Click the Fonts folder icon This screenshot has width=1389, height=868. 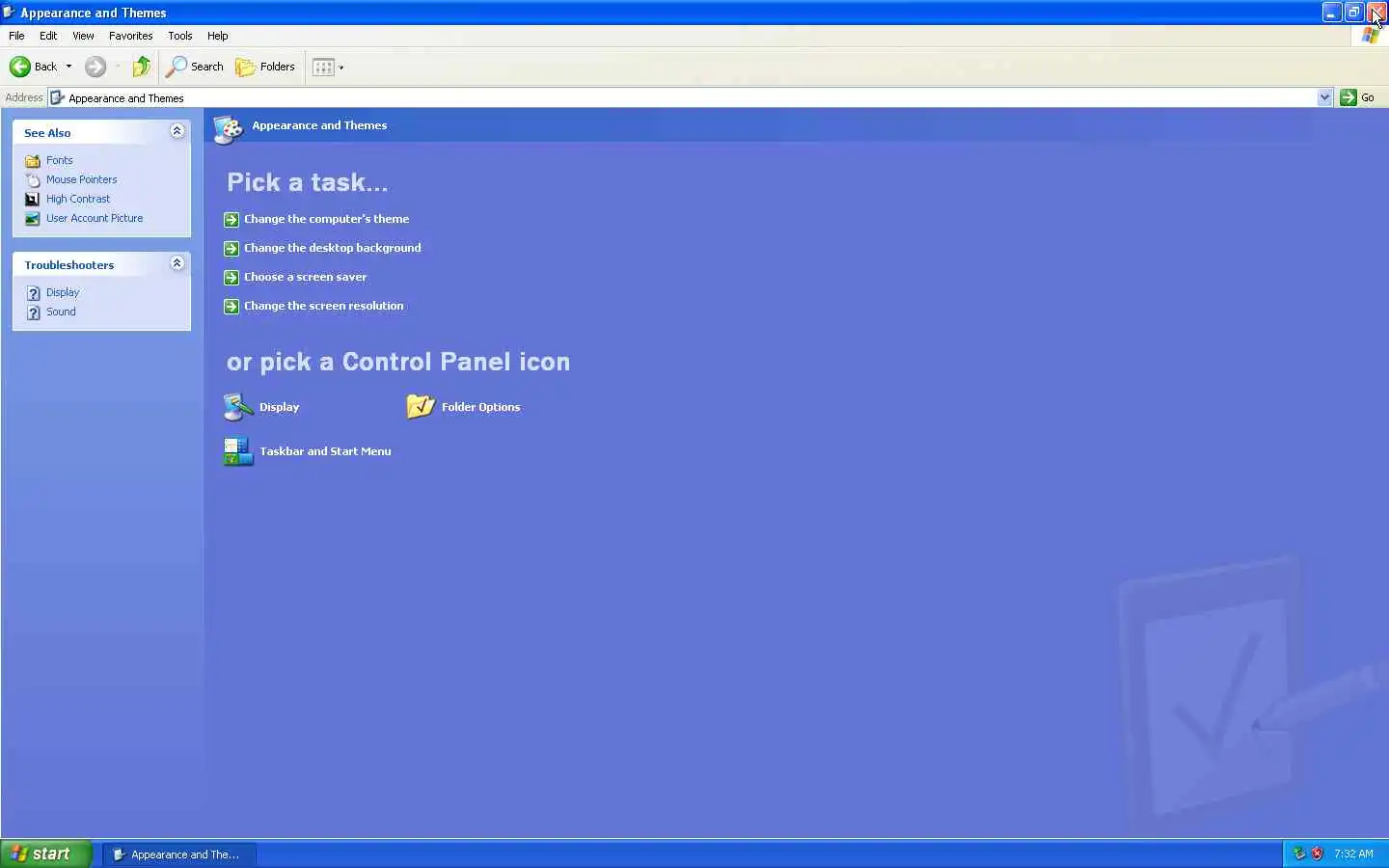pos(33,161)
